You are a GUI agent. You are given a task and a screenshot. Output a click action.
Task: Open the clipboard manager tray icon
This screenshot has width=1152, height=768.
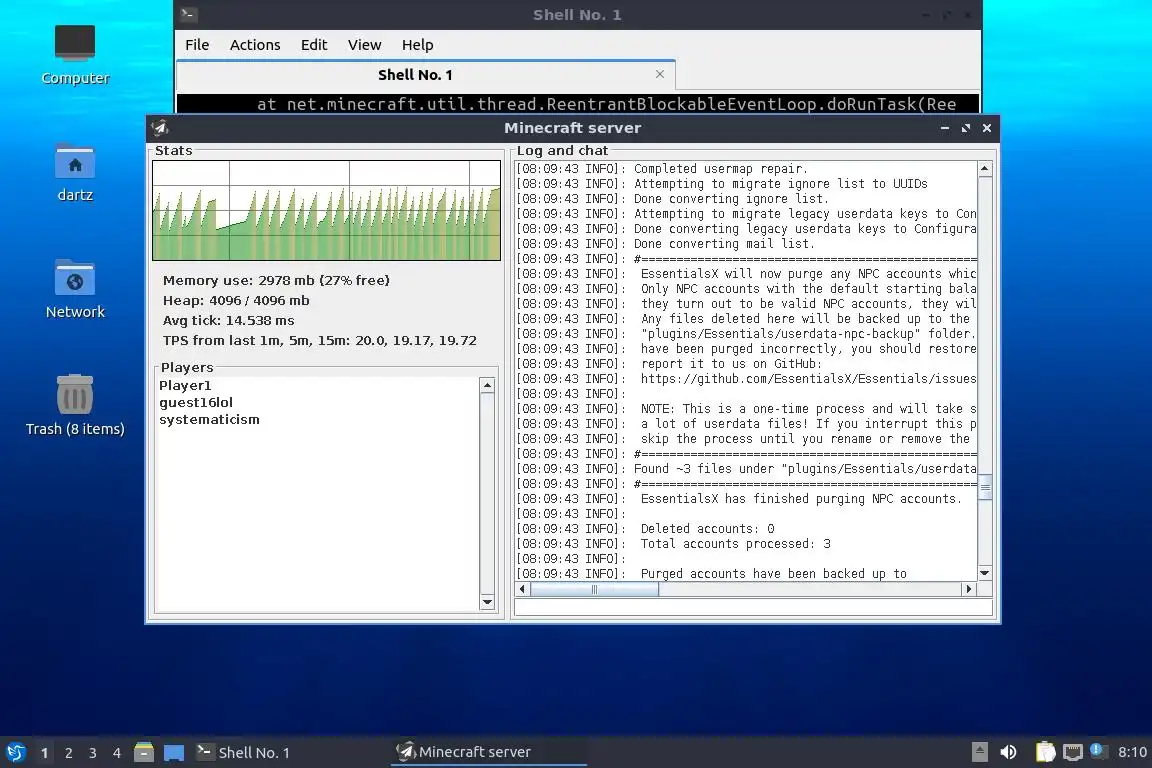(1045, 752)
